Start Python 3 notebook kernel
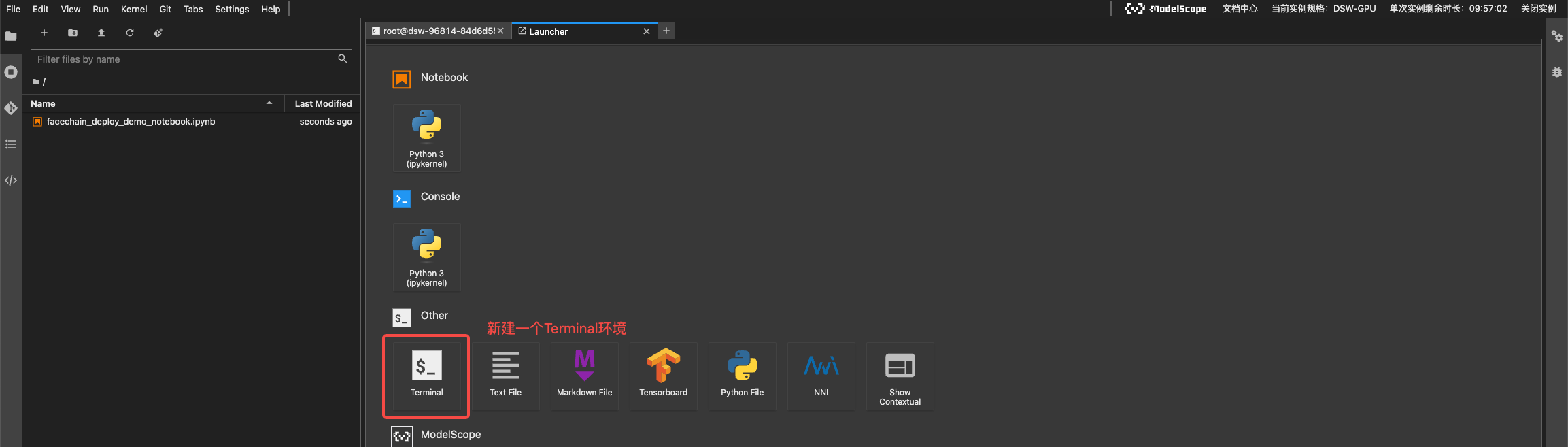 click(426, 137)
